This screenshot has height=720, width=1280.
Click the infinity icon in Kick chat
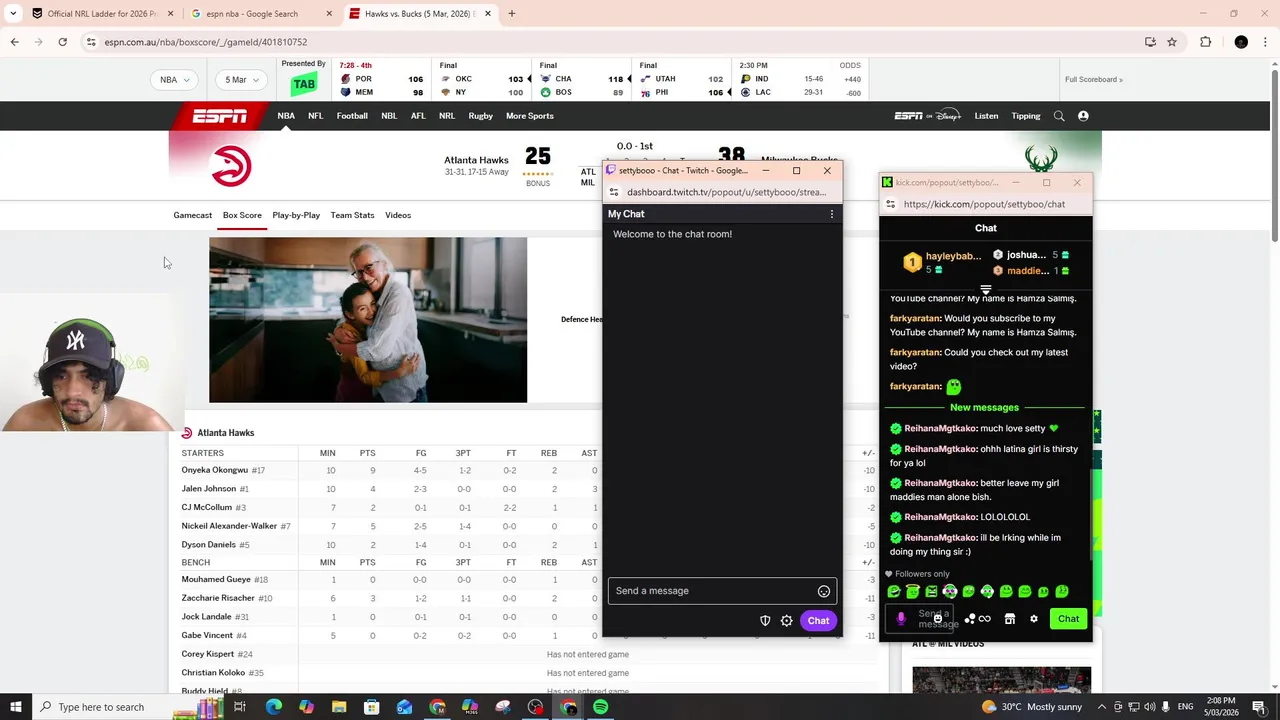(x=985, y=619)
